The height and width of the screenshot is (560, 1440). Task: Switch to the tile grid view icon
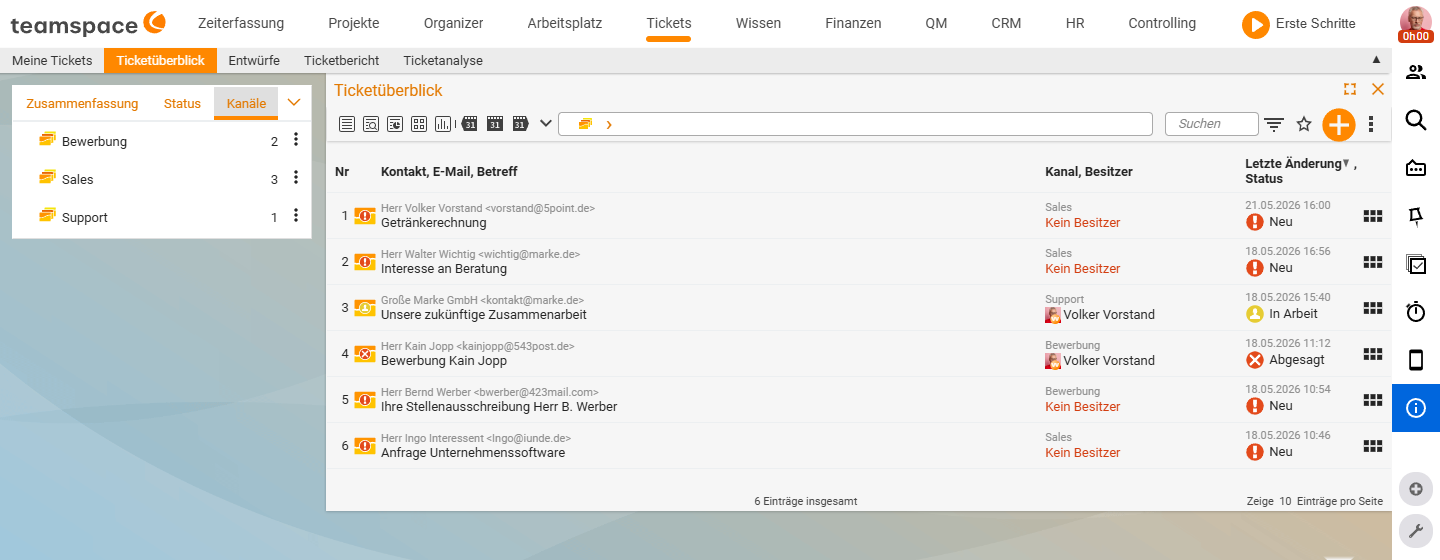pyautogui.click(x=419, y=124)
